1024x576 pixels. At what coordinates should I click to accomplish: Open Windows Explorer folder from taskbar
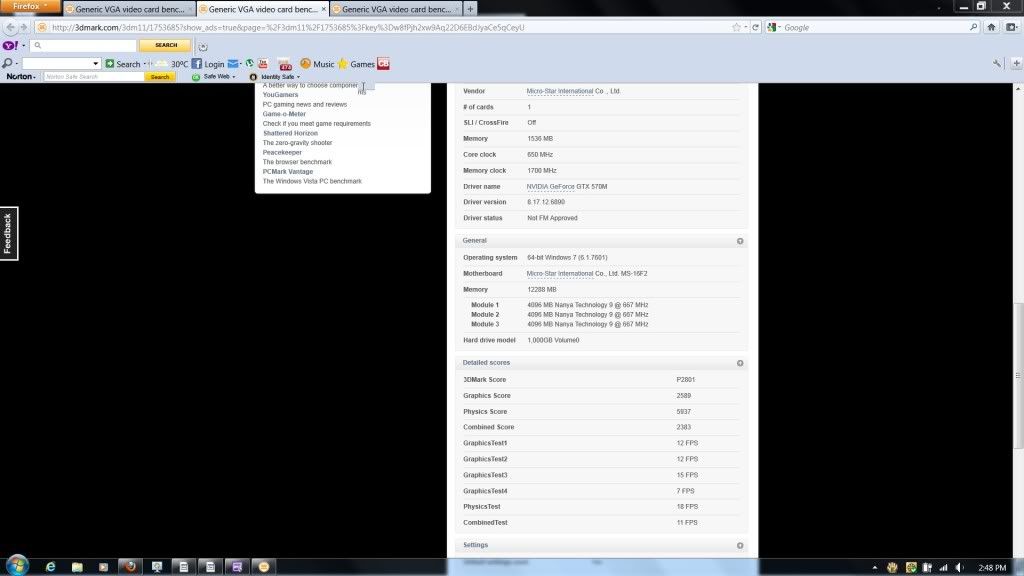click(x=77, y=567)
